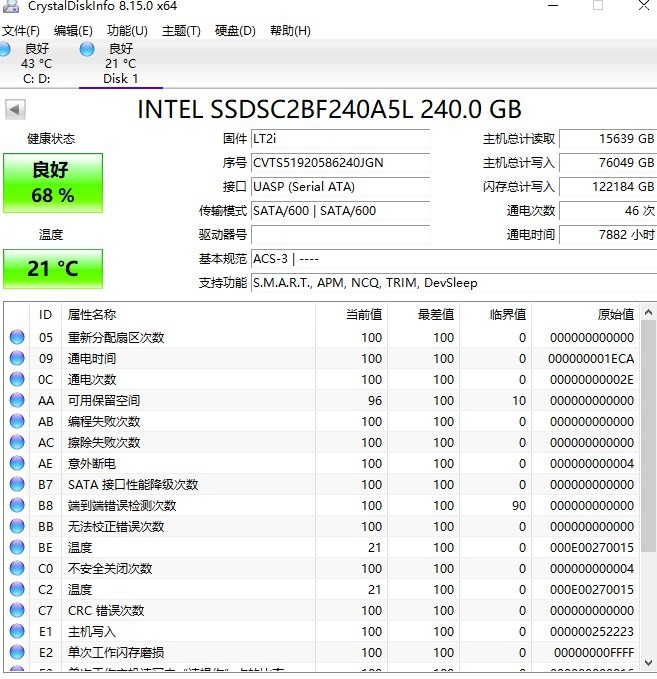
Task: Minimize the CrystalDiskInfo window
Action: click(553, 6)
